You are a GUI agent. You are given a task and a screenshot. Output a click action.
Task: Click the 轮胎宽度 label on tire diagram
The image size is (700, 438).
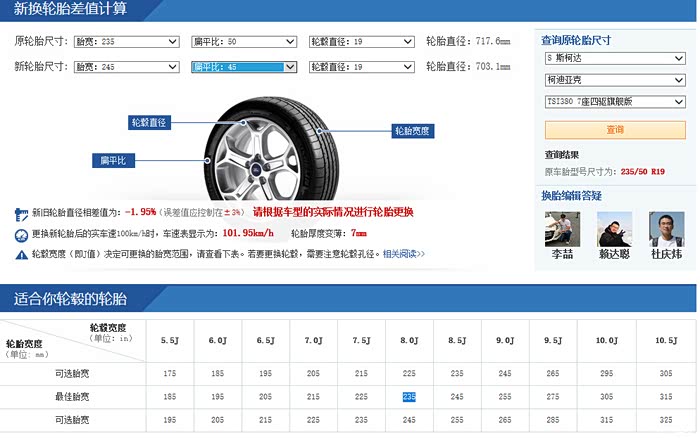pos(412,131)
